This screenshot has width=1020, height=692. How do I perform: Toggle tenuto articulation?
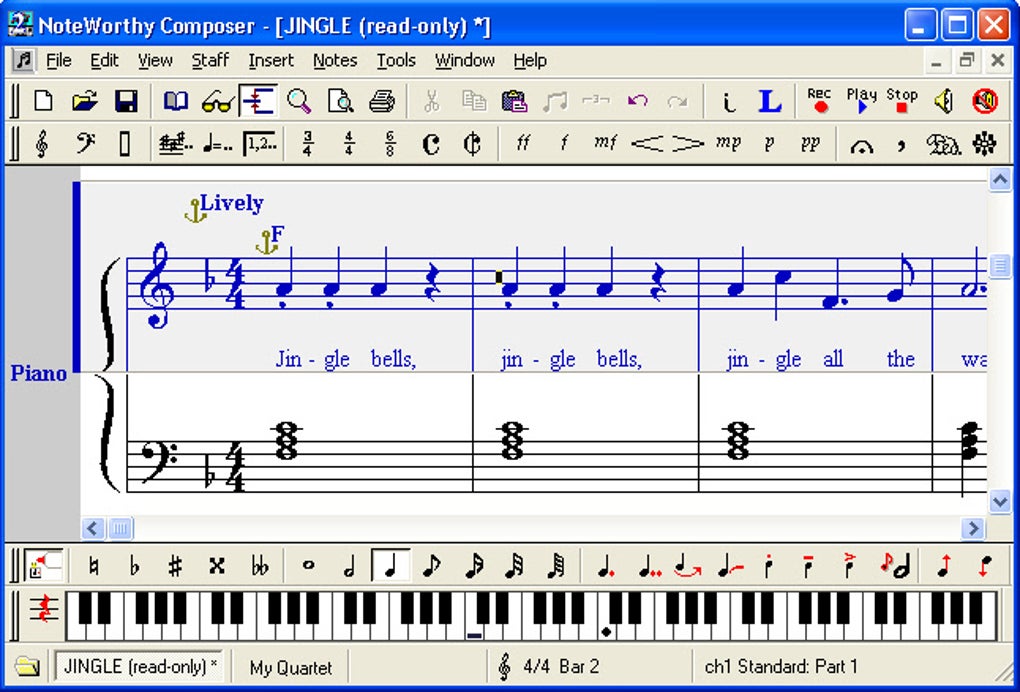809,566
